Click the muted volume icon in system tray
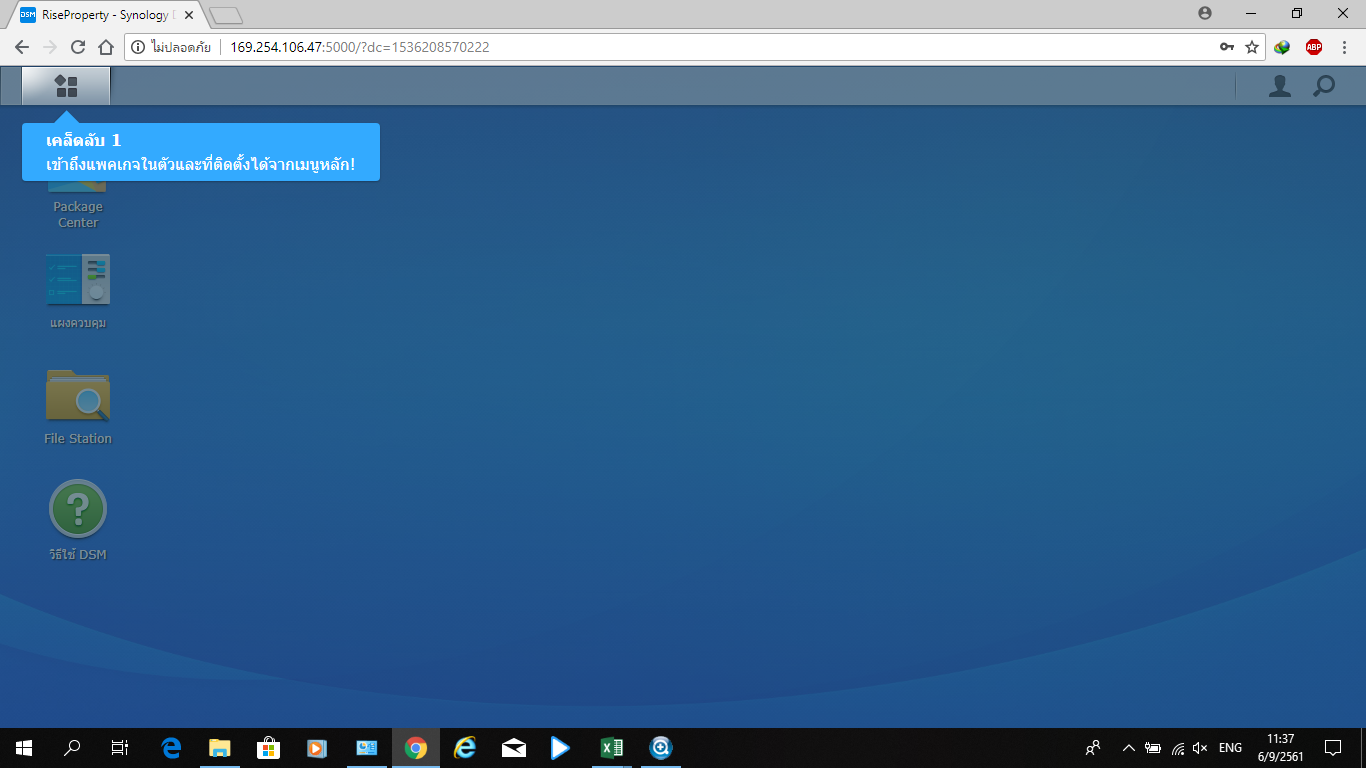 coord(1200,748)
